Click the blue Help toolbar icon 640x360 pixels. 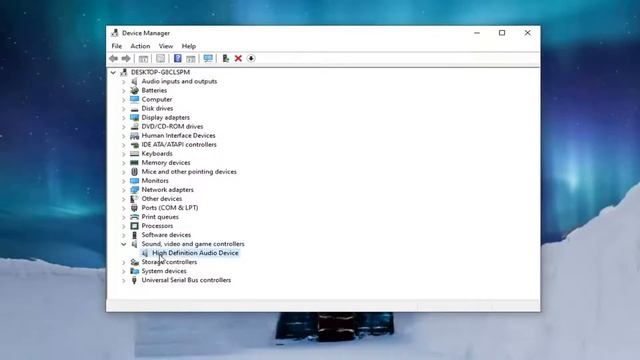[178, 58]
